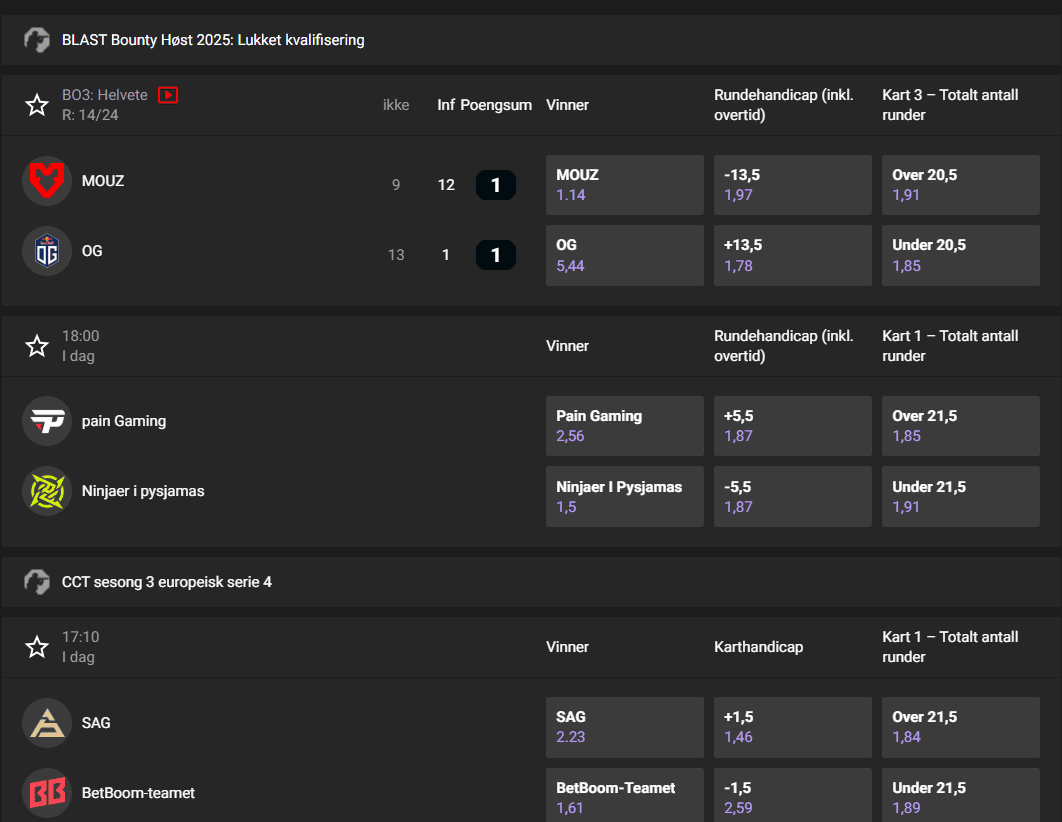The image size is (1062, 822).
Task: Click the MOUZ team logo
Action: pos(46,181)
